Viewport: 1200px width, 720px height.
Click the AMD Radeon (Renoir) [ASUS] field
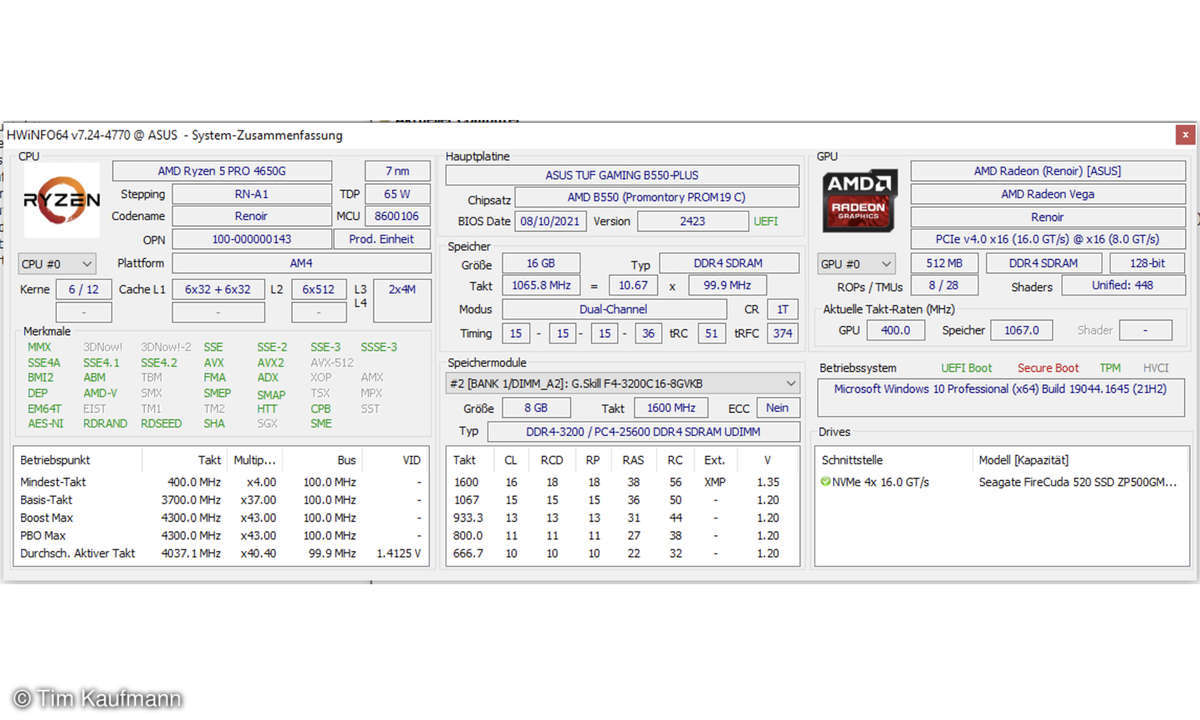pyautogui.click(x=1047, y=171)
